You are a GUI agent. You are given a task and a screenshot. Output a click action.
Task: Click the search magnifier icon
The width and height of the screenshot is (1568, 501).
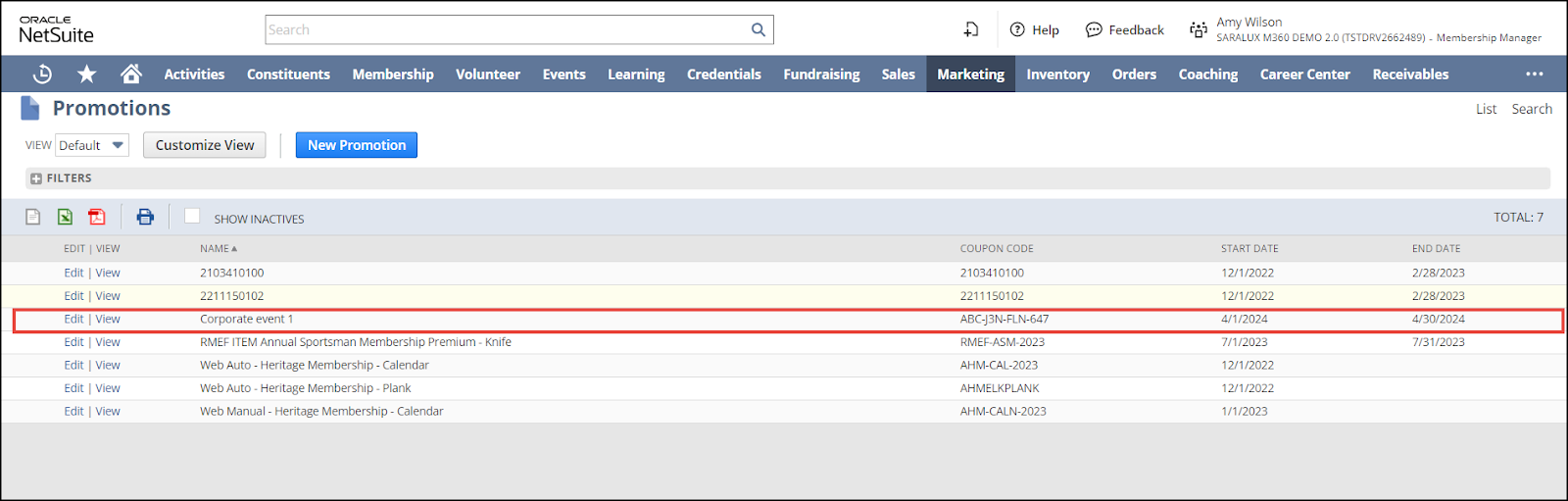click(x=758, y=29)
